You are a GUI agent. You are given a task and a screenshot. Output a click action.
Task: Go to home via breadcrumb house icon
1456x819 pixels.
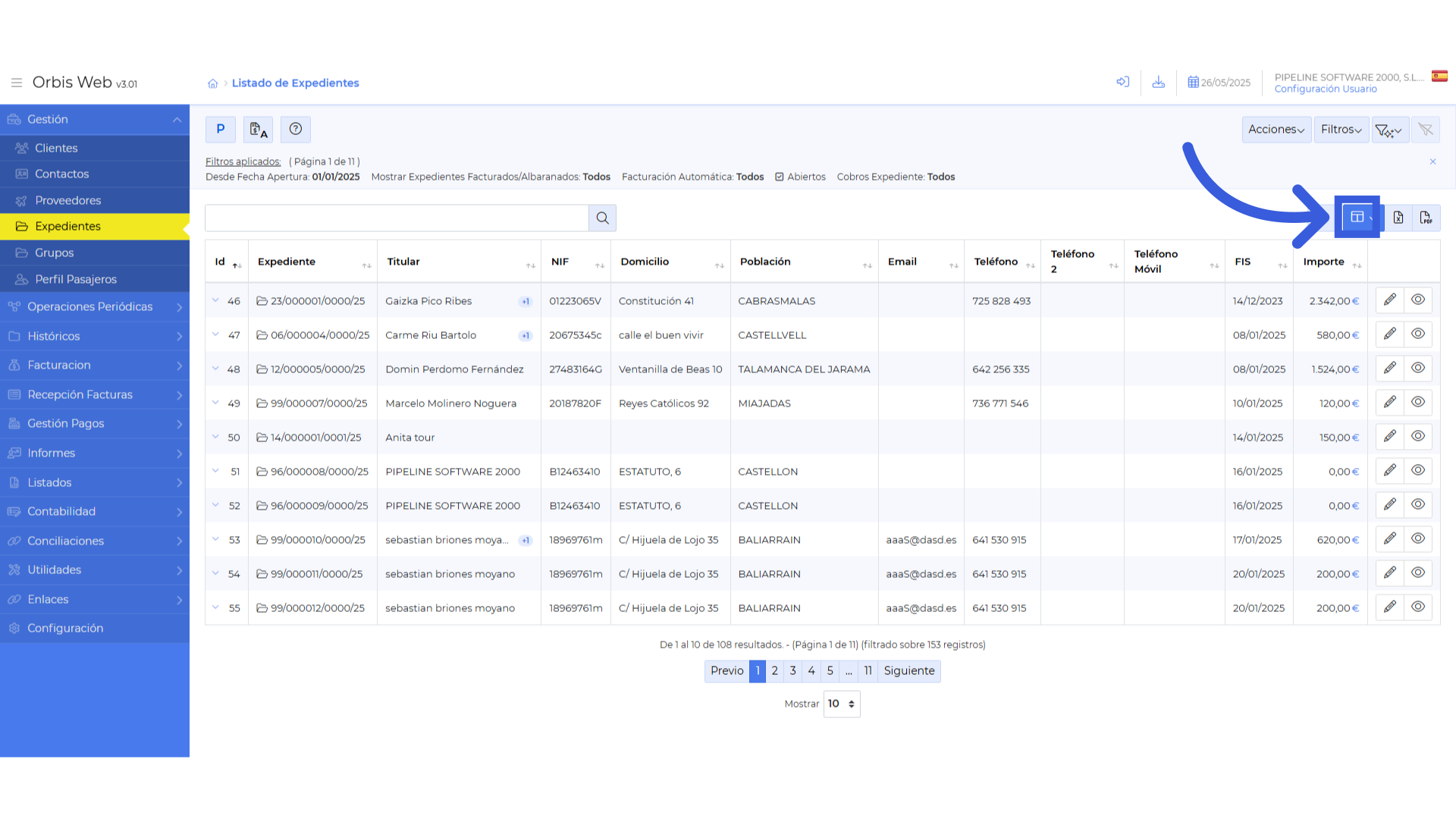click(213, 83)
